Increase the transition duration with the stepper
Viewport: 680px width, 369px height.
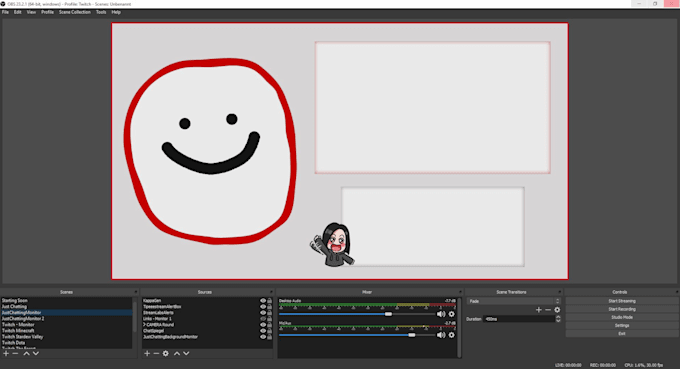coord(558,317)
